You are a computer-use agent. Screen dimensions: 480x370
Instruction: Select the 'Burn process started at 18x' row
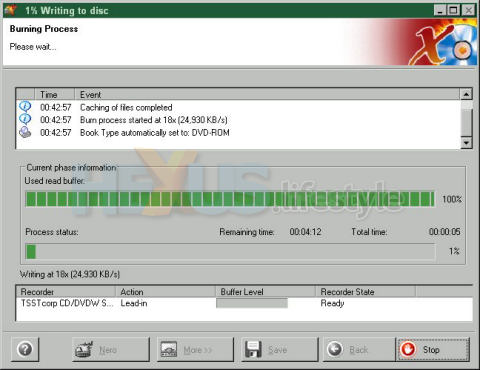(x=238, y=120)
